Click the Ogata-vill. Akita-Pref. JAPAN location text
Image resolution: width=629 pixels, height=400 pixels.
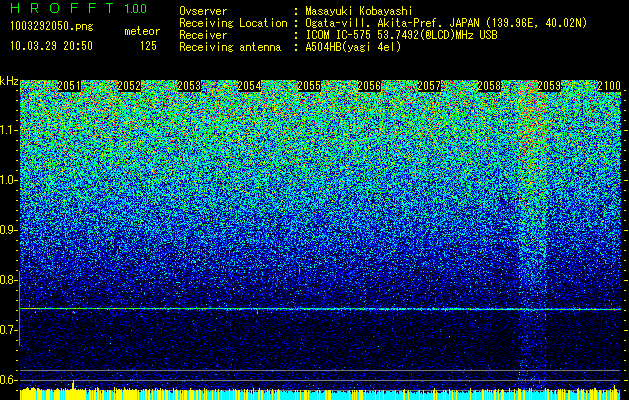446,23
